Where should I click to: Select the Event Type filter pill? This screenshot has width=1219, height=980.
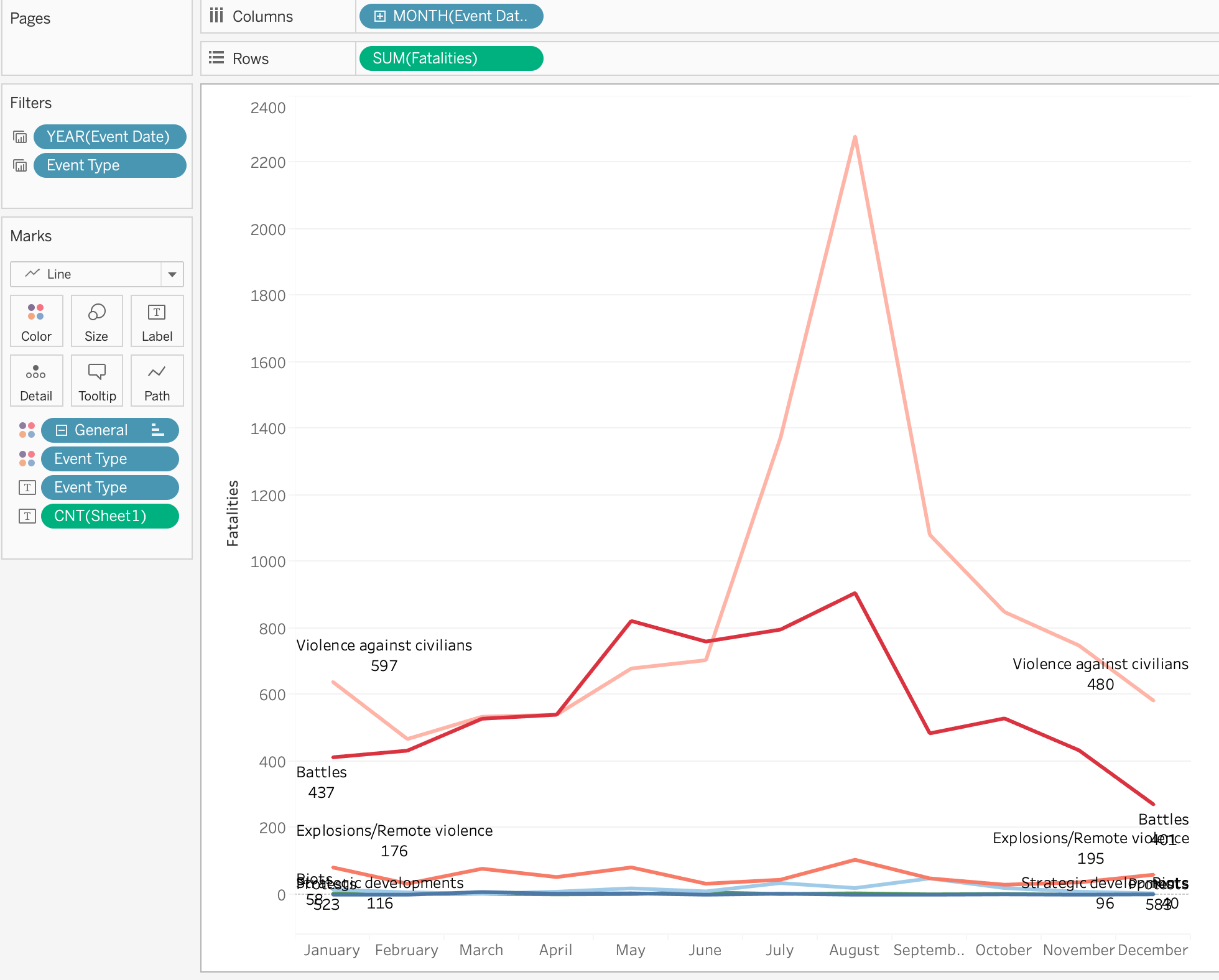click(x=109, y=165)
